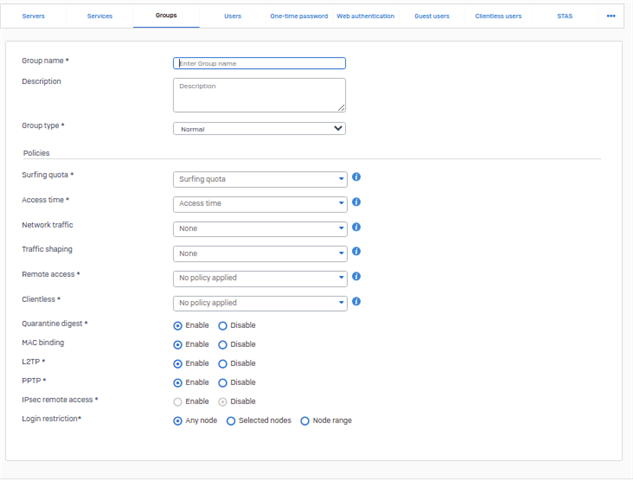Screen dimensions: 633x480
Task: Open the Group type dropdown
Action: (x=259, y=129)
